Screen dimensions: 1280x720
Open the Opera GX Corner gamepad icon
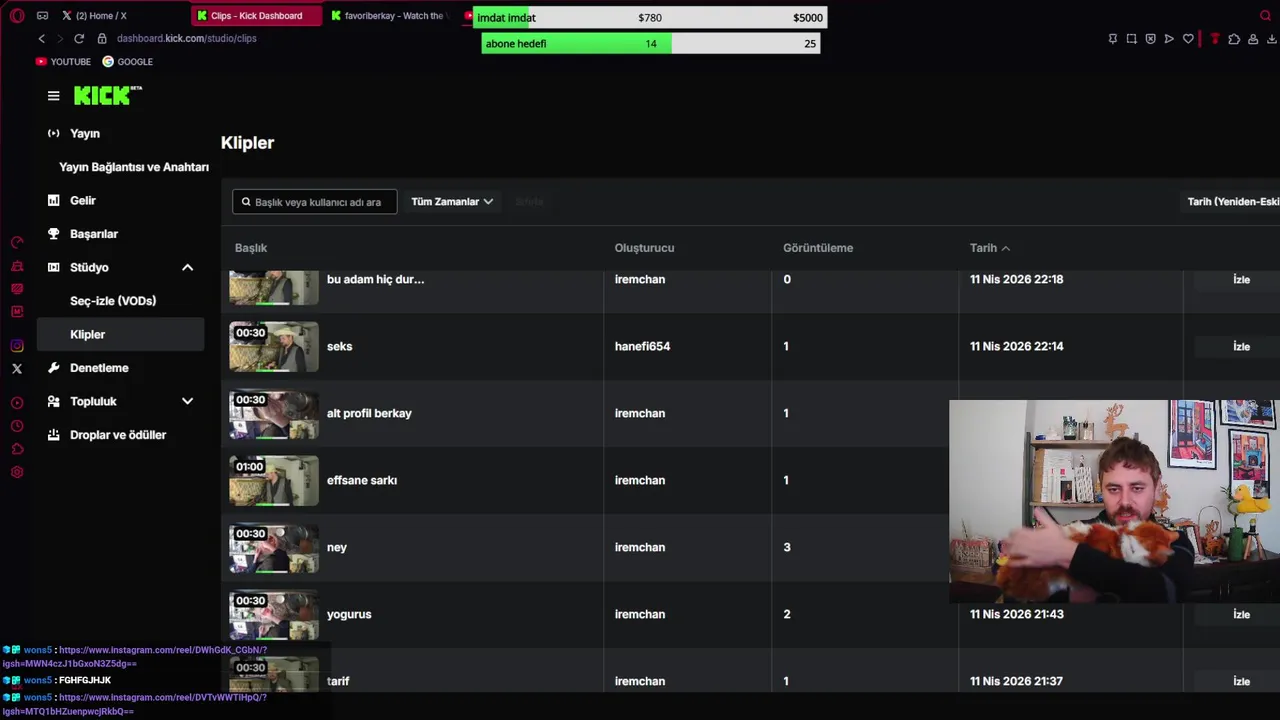click(x=42, y=16)
